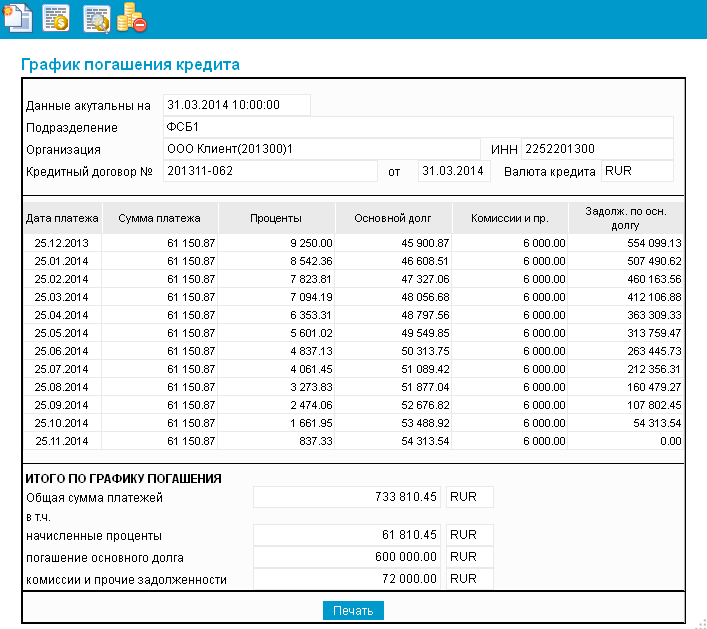
Task: Open the document with dollar coin icon
Action: (55, 17)
